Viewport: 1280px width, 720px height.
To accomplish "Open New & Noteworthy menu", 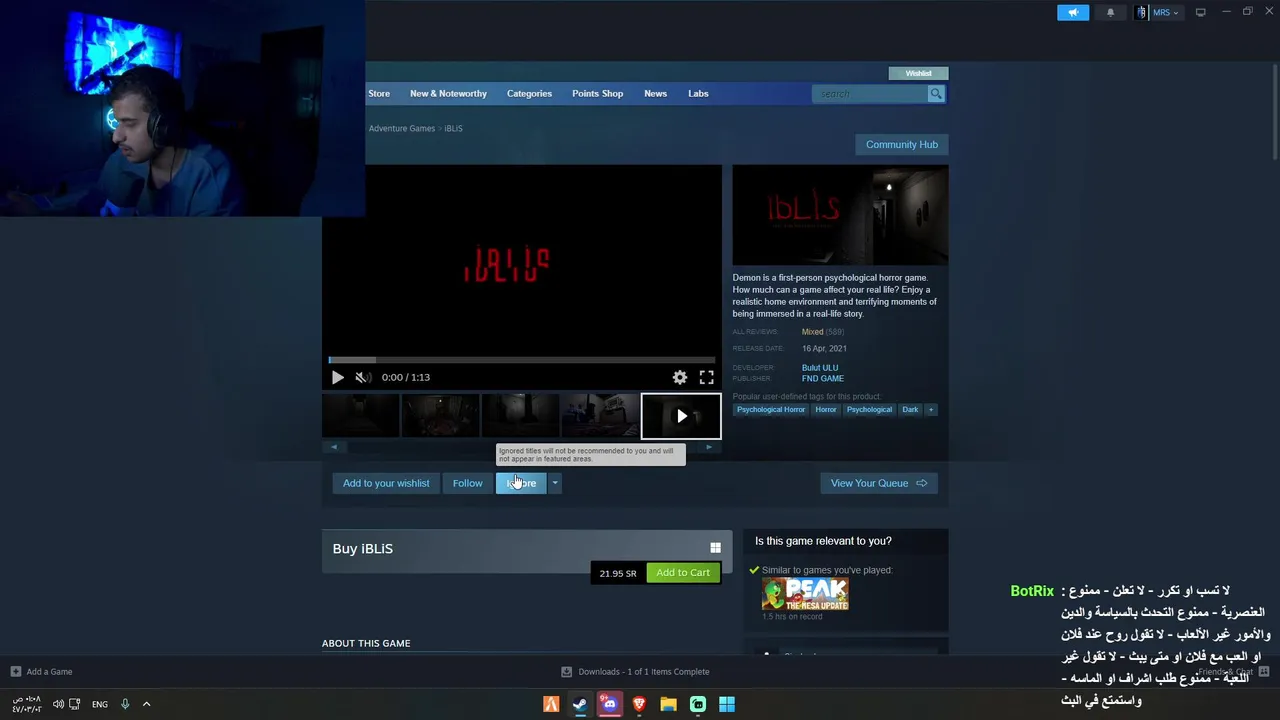I will pos(448,93).
